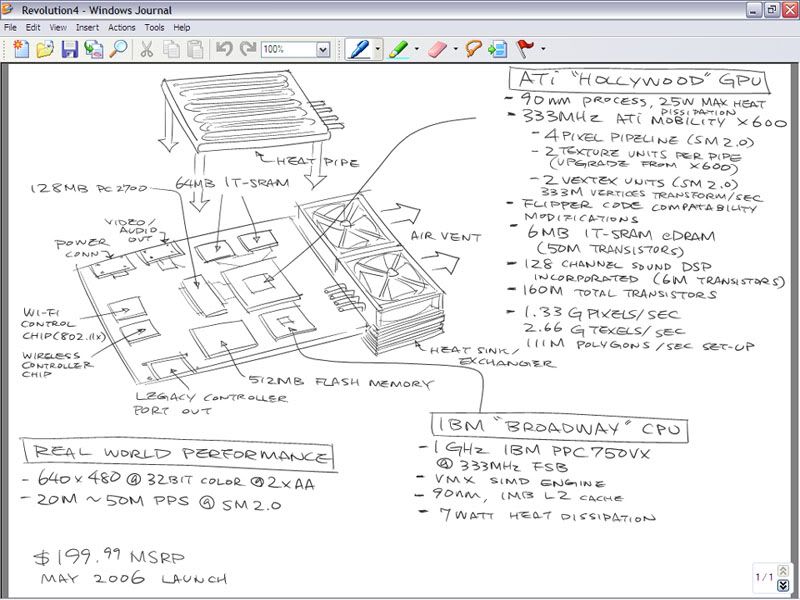Create a new note with New Note icon
Image resolution: width=800 pixels, height=600 pixels.
[x=21, y=49]
